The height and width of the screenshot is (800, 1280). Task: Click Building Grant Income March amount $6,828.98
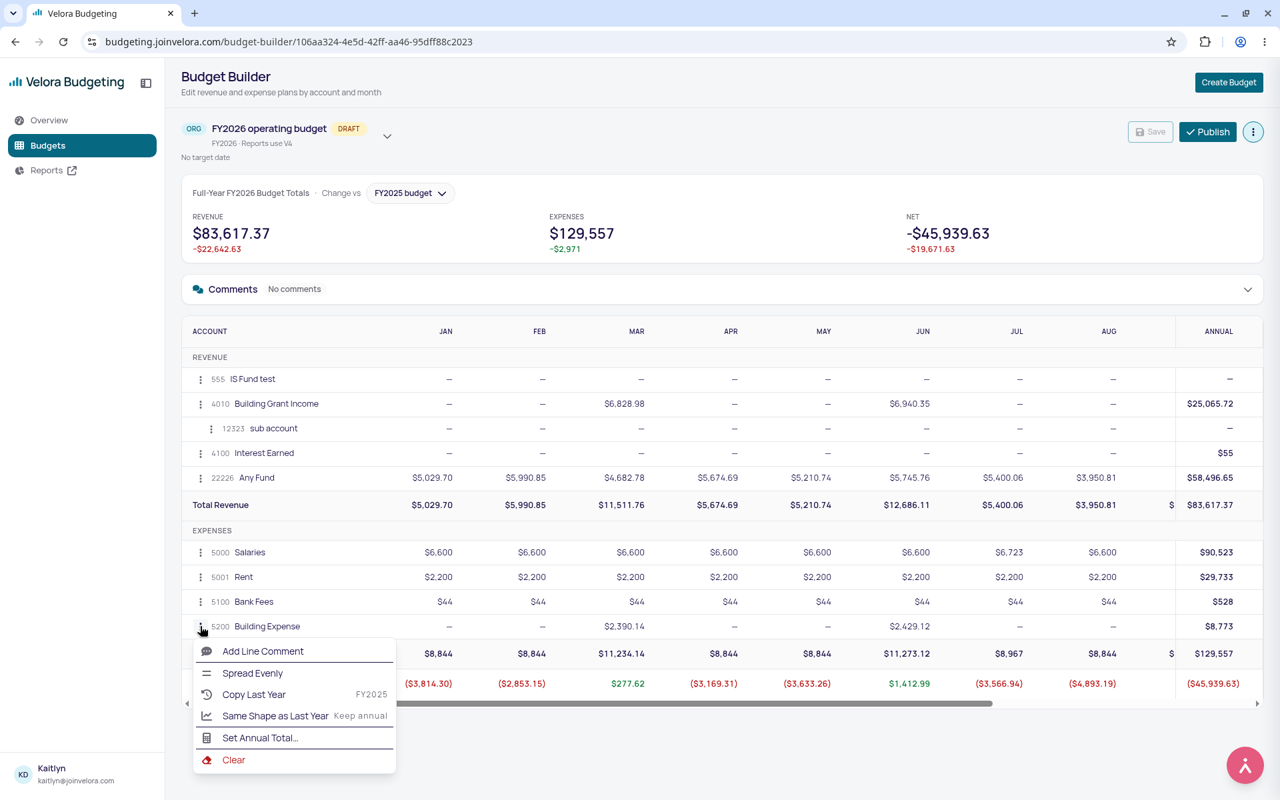pos(624,404)
